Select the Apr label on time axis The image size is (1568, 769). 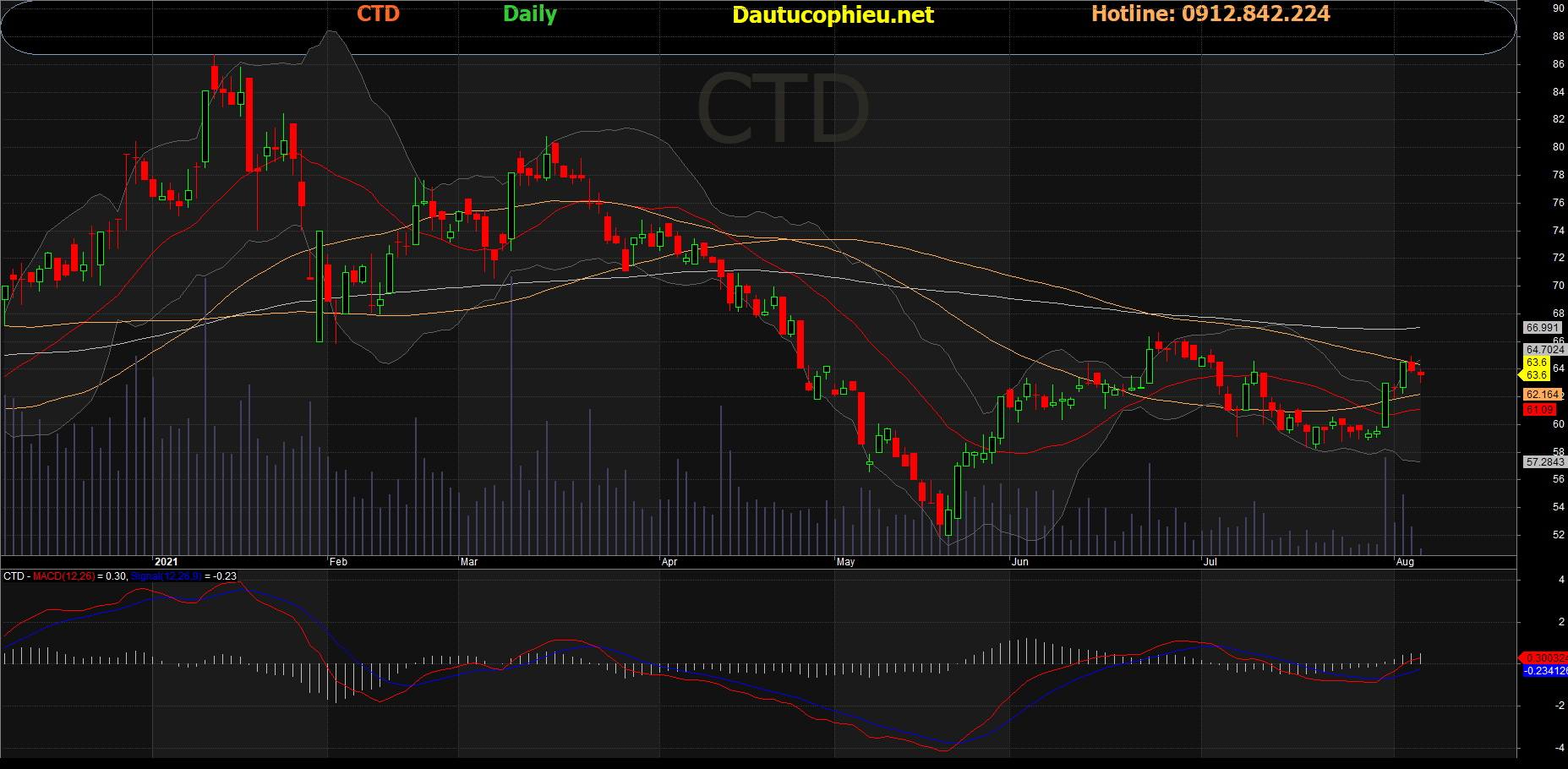tap(669, 562)
